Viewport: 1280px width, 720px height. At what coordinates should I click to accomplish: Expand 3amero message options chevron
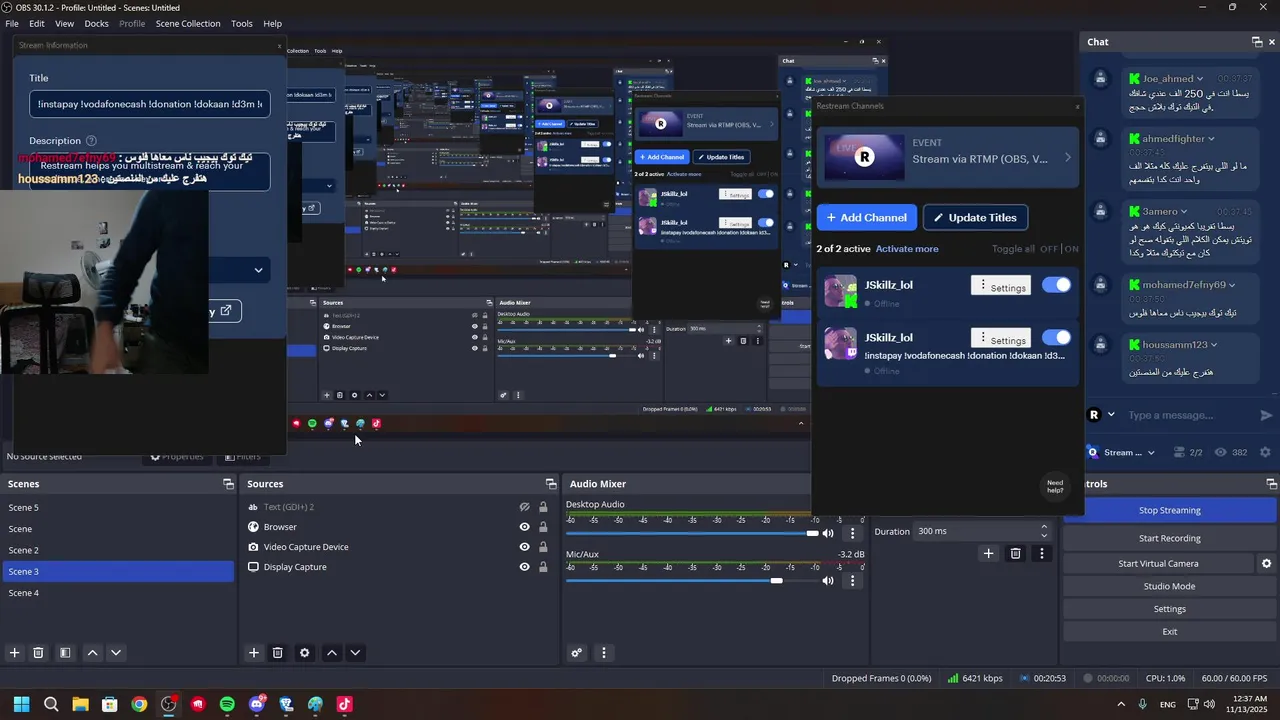(1184, 212)
